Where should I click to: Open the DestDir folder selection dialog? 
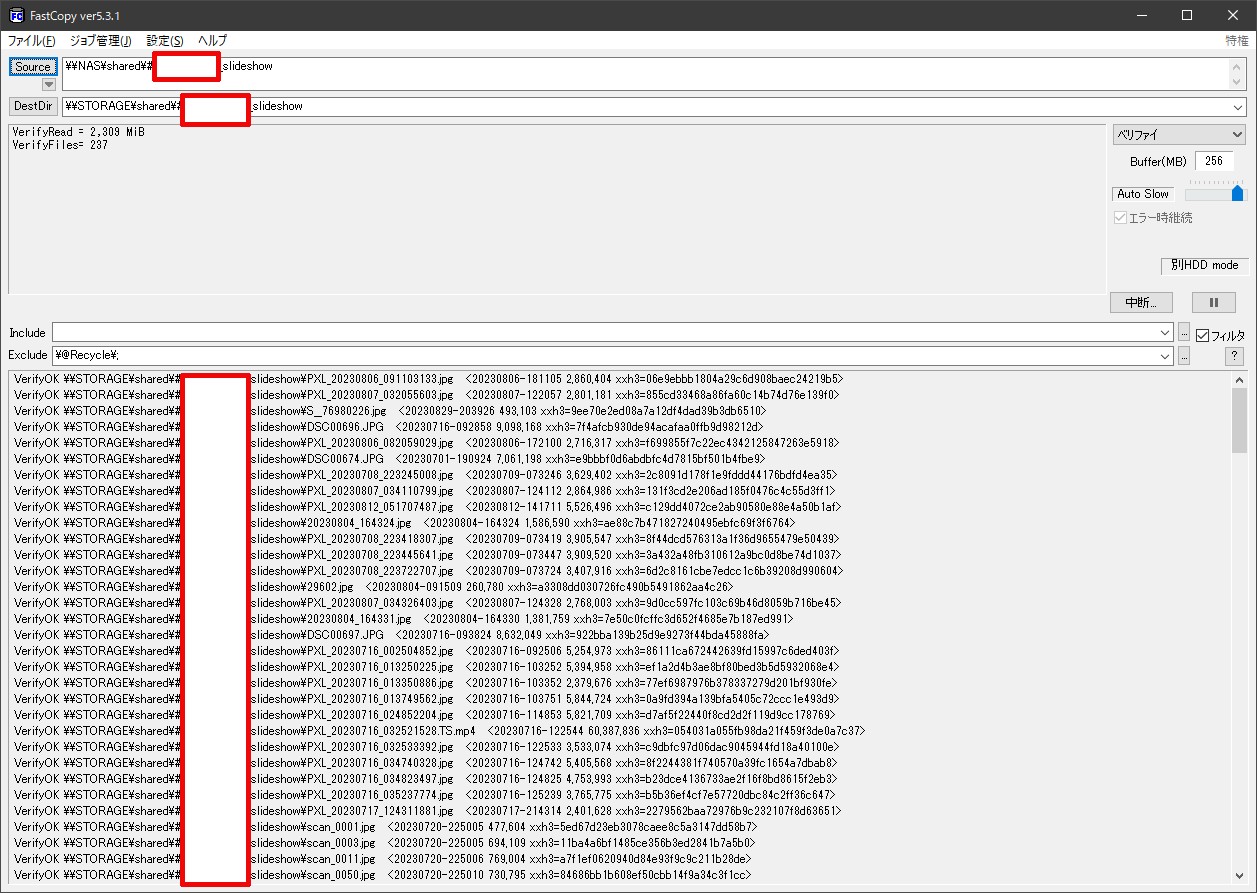coord(33,106)
